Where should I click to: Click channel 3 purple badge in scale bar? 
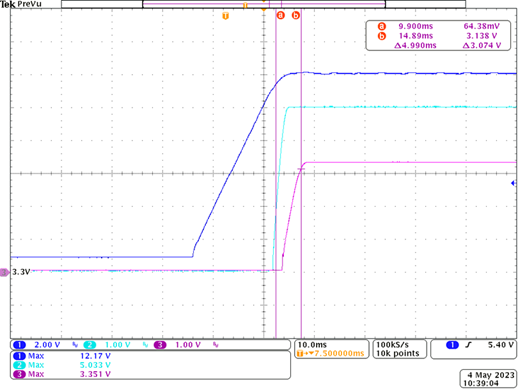[160, 345]
